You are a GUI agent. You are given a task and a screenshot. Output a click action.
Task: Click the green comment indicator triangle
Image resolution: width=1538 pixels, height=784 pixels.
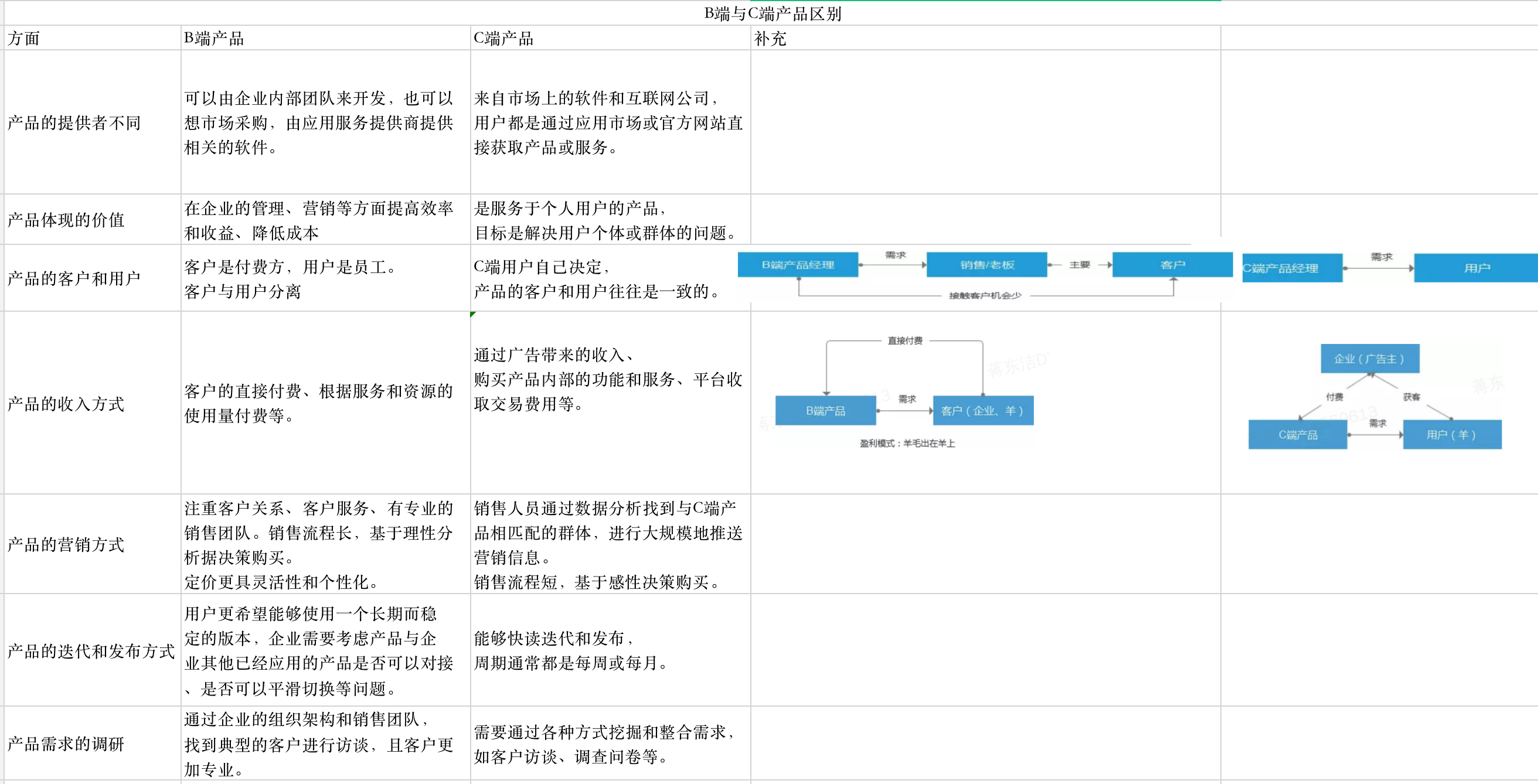[x=472, y=314]
